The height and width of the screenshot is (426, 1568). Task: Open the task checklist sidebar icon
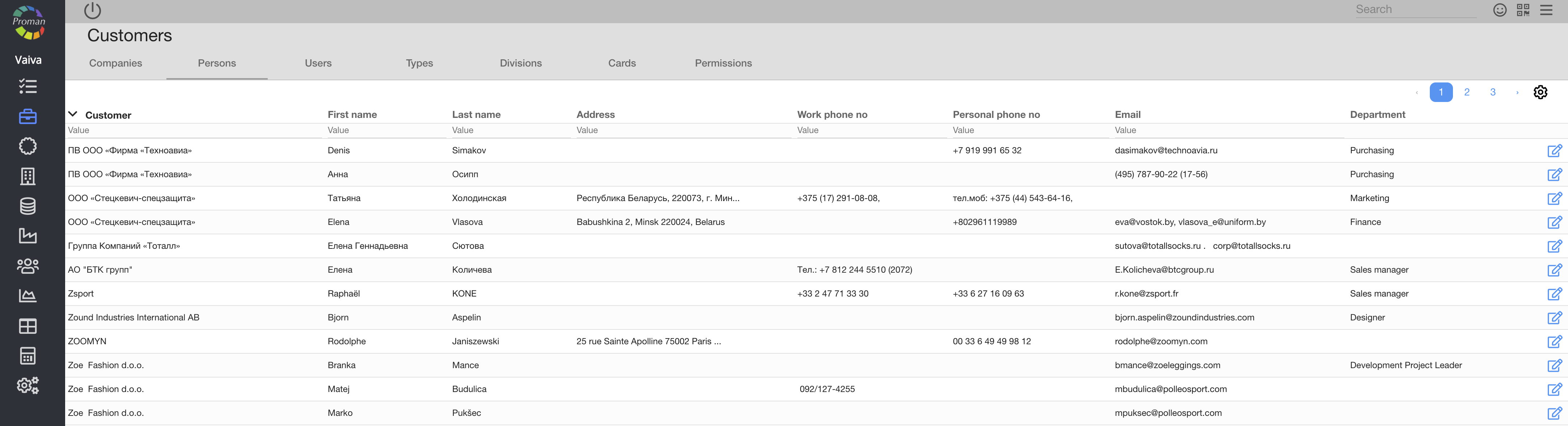[x=27, y=86]
